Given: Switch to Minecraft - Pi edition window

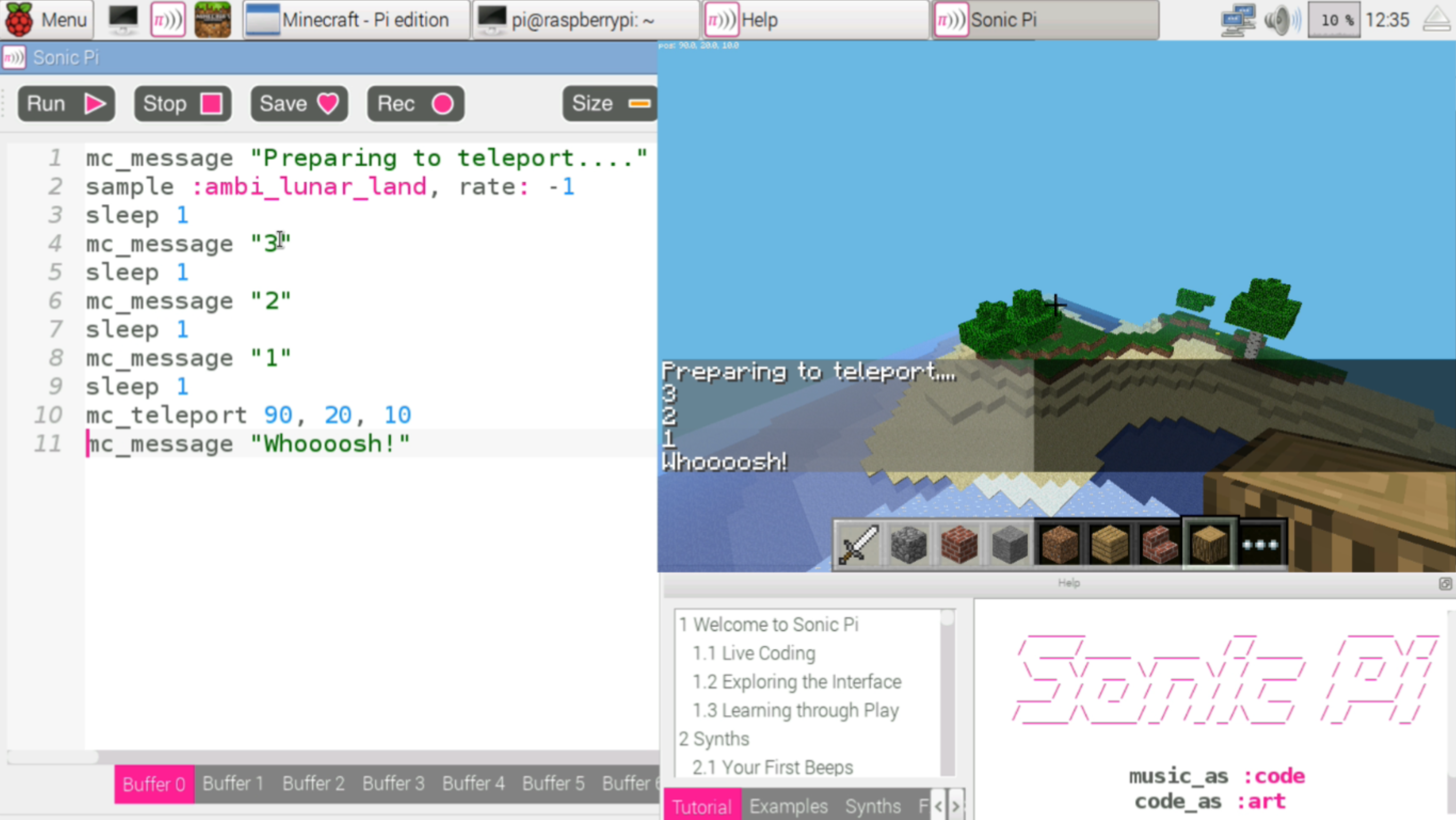Looking at the screenshot, I should coord(356,20).
